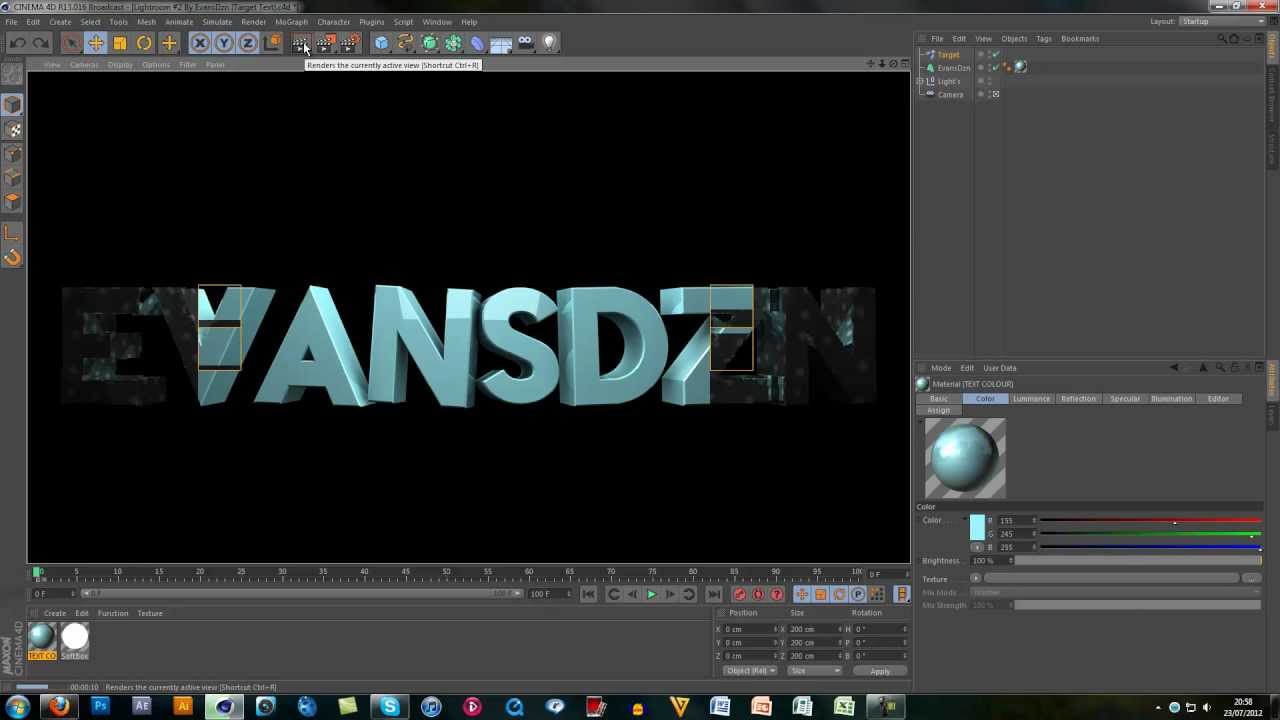Expand the Texture arrow button
Screen dimensions: 1280x720
tap(976, 579)
